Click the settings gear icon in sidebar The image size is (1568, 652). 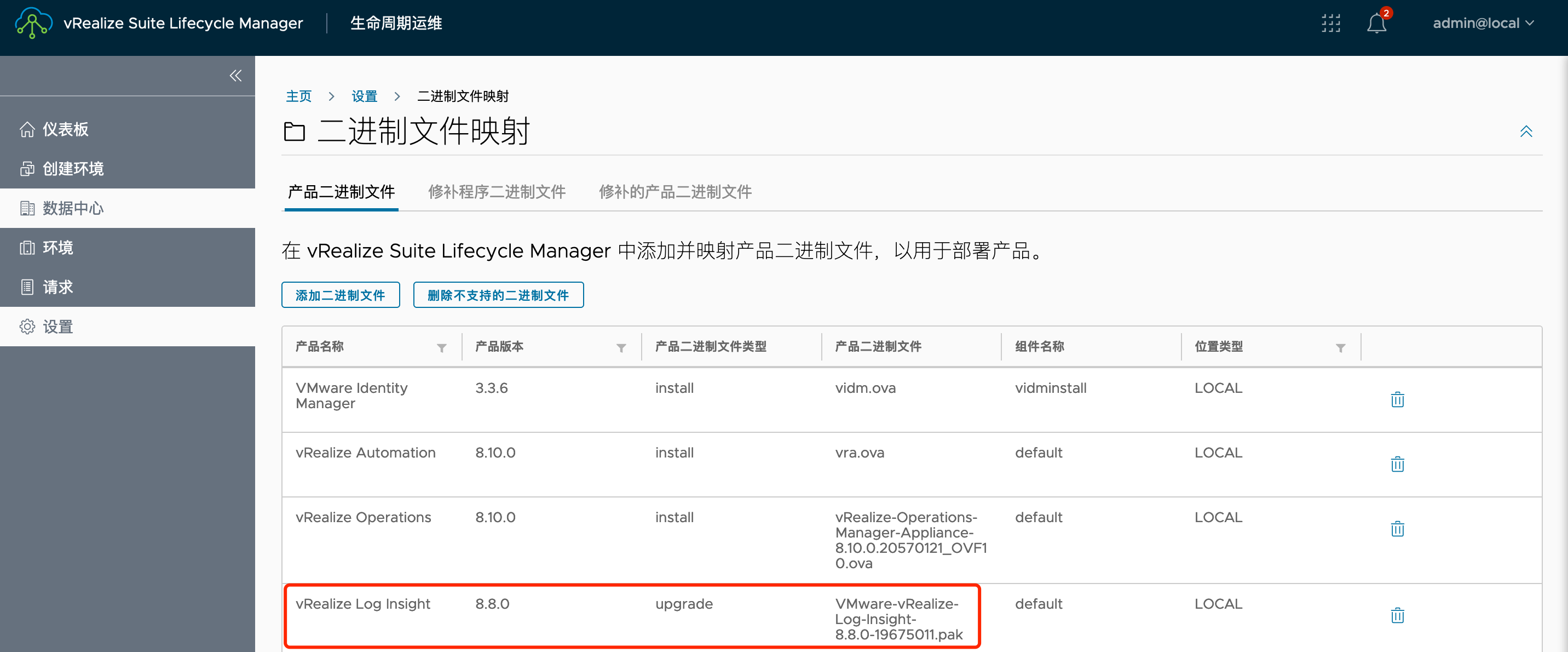tap(27, 327)
